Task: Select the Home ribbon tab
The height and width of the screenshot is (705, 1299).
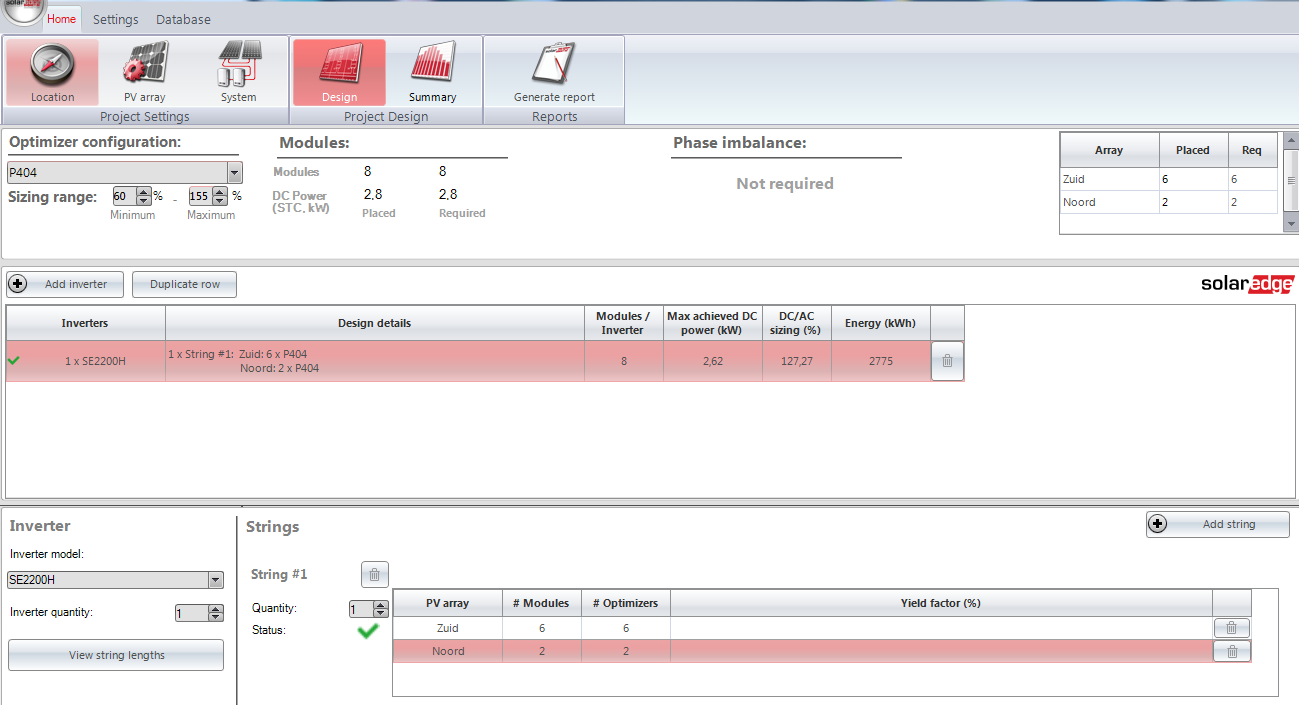Action: (61, 19)
